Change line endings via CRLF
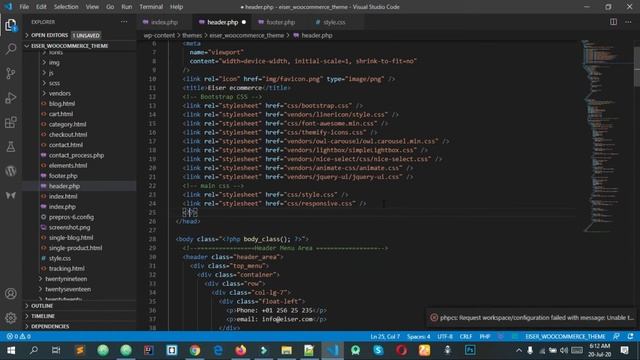 [x=466, y=336]
